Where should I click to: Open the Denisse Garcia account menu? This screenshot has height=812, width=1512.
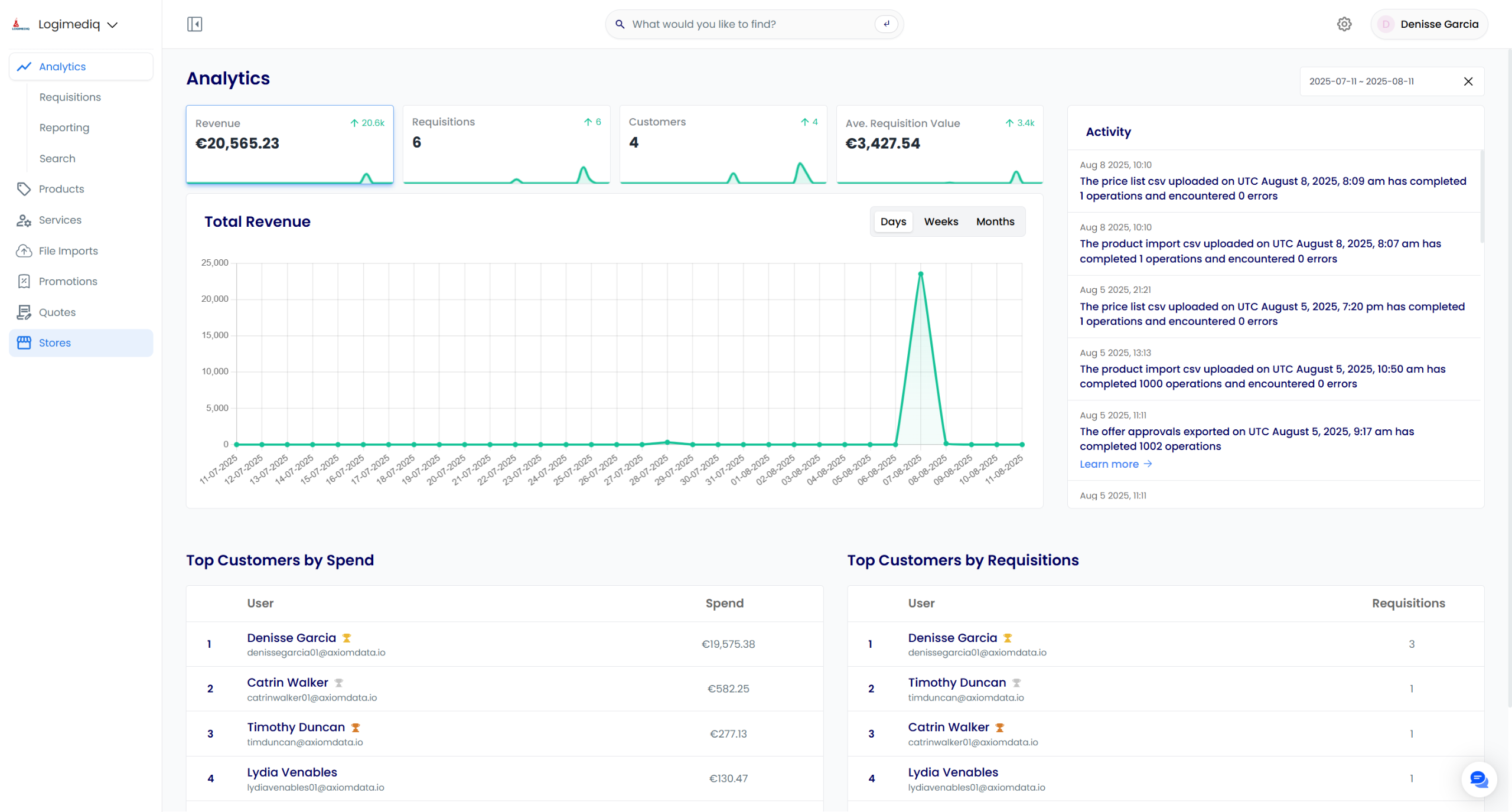pyautogui.click(x=1428, y=24)
